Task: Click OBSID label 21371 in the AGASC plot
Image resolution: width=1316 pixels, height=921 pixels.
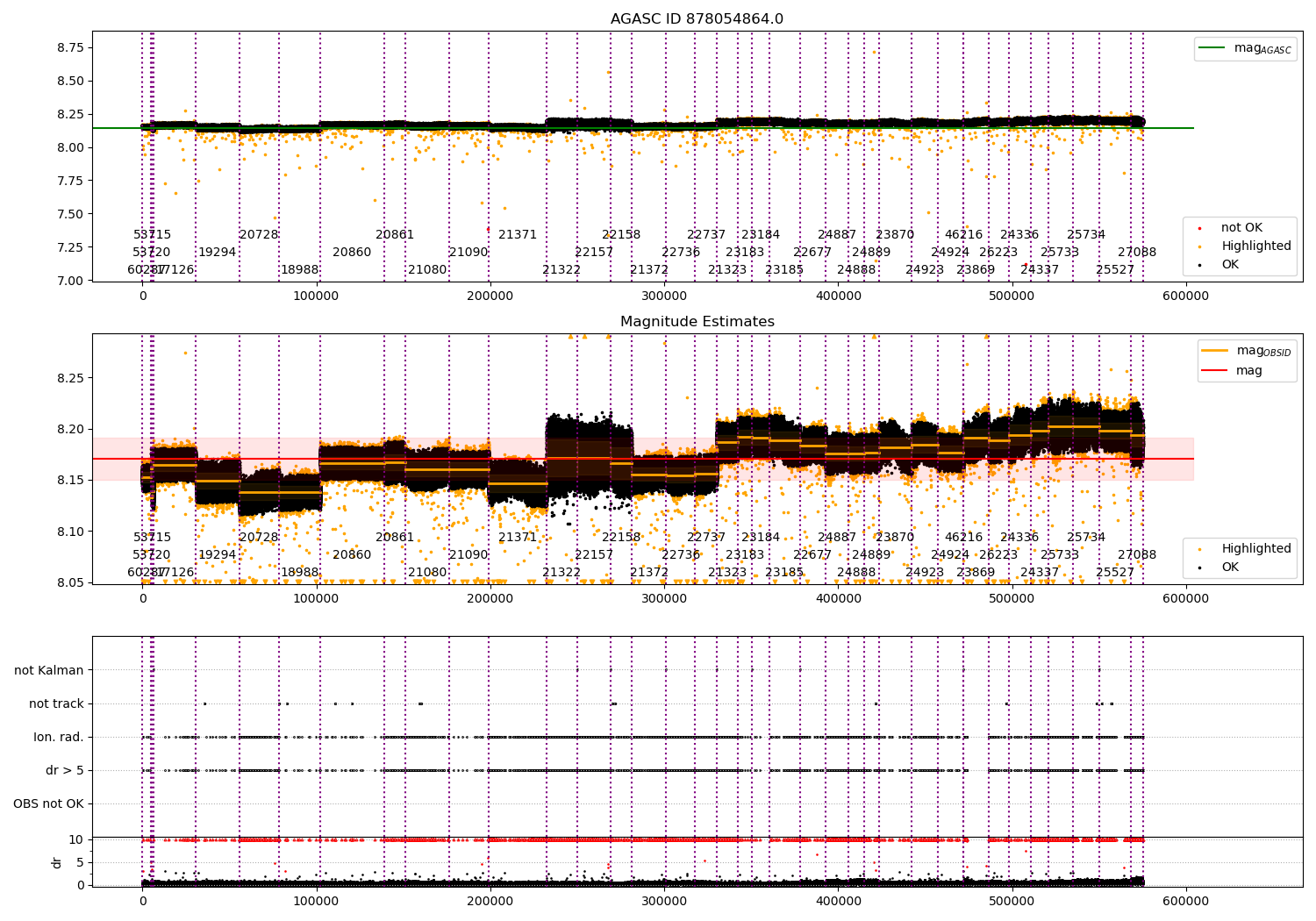Action: click(518, 235)
